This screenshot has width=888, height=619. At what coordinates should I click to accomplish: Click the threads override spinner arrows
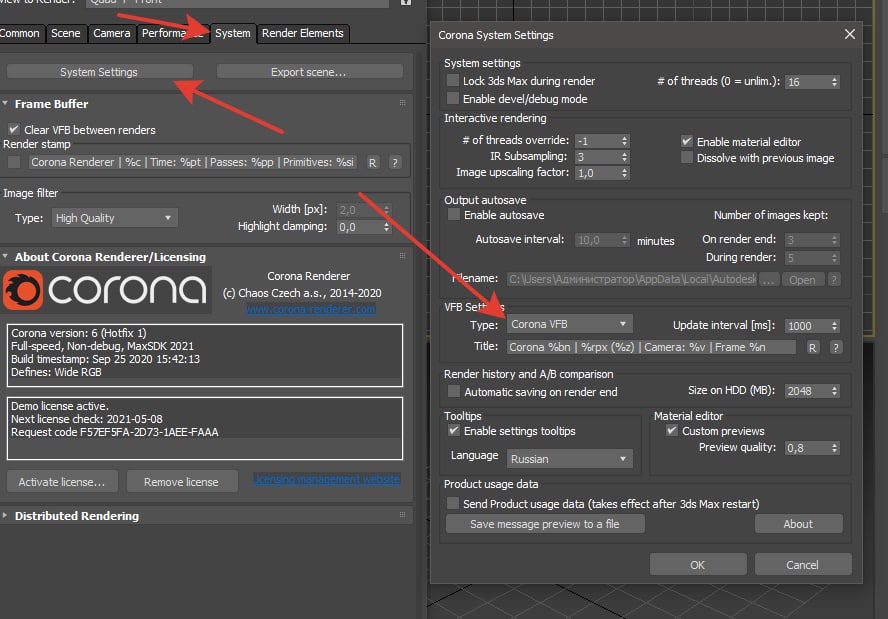(624, 140)
